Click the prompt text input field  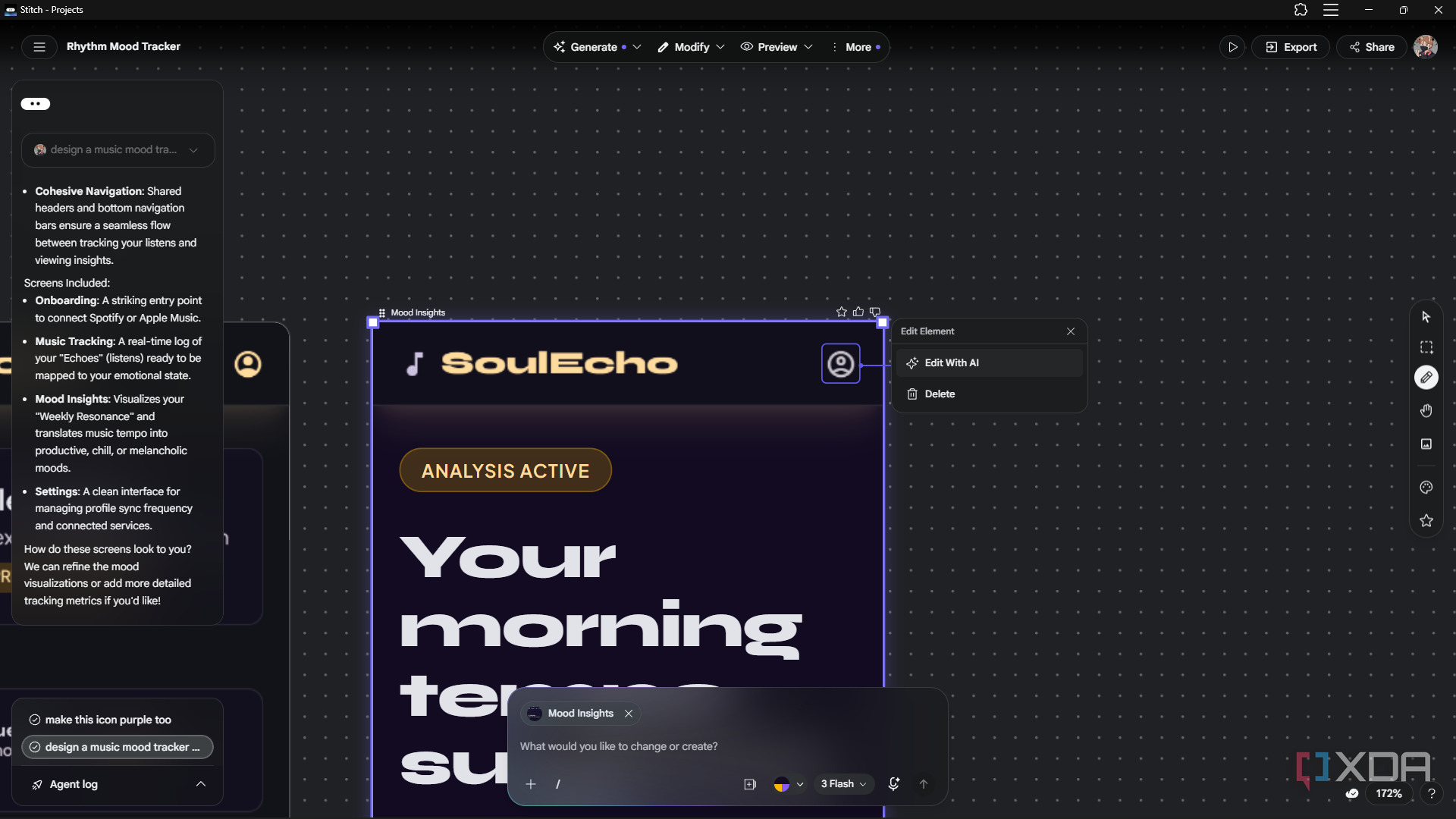point(728,746)
